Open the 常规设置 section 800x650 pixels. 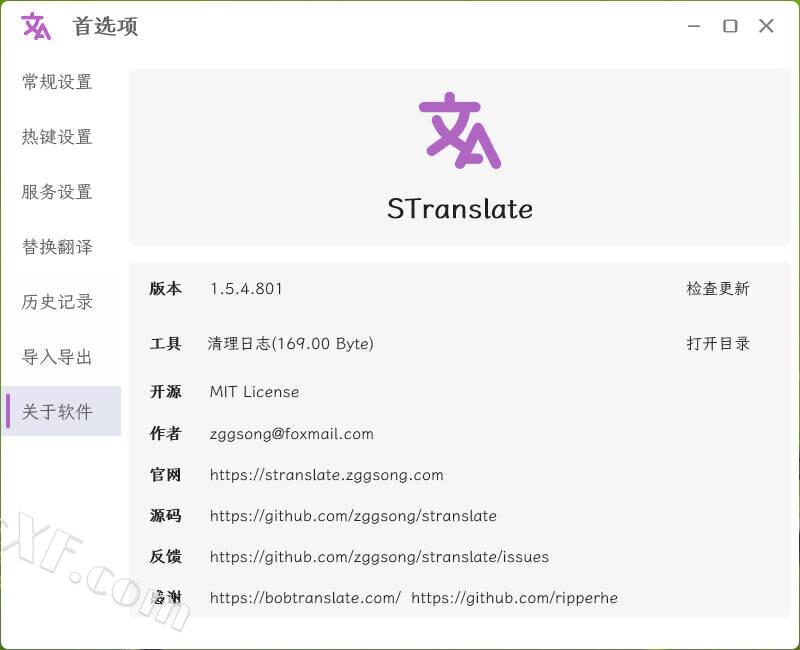click(57, 82)
